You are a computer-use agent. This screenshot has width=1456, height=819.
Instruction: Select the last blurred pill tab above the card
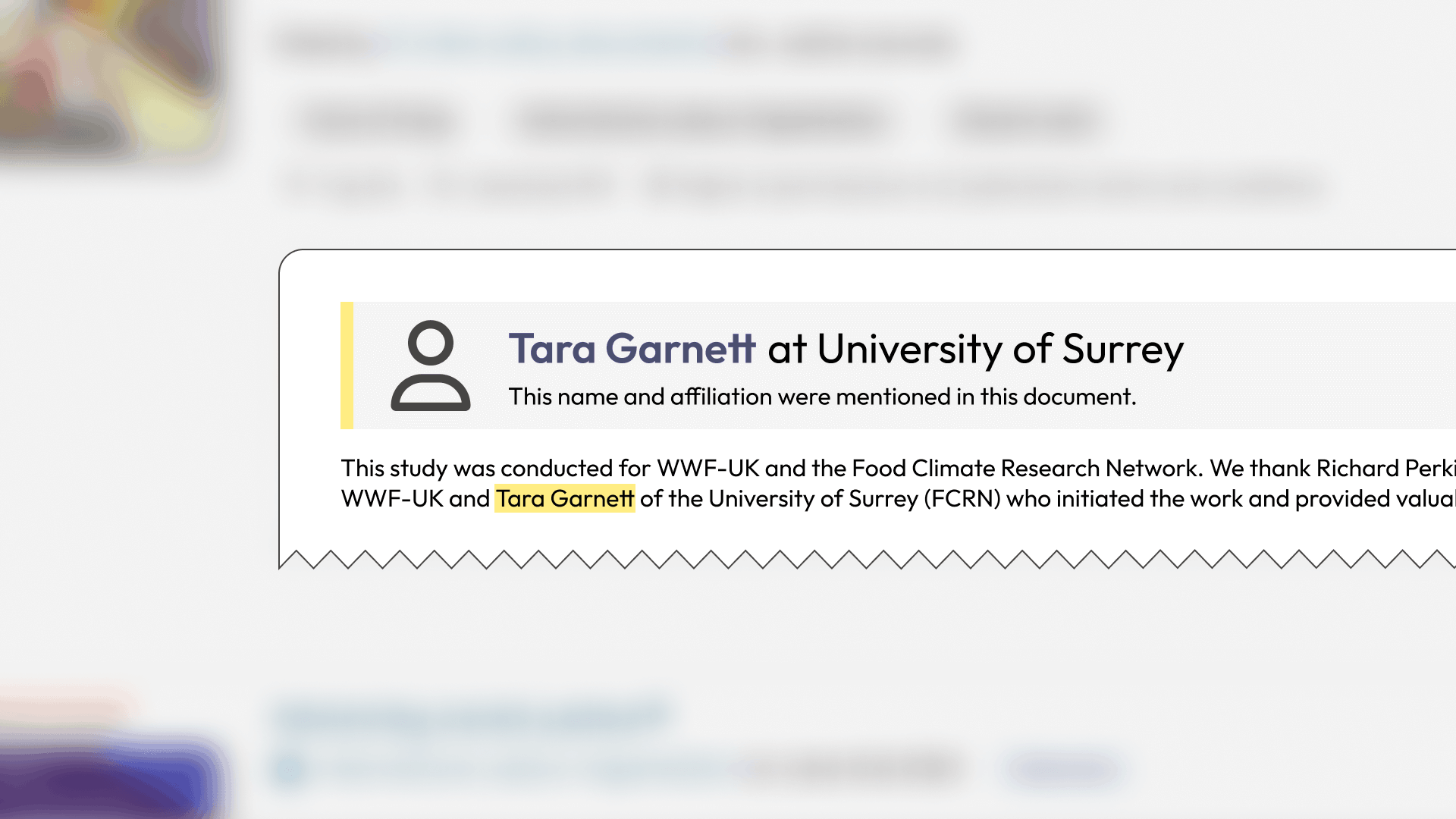pyautogui.click(x=1025, y=121)
